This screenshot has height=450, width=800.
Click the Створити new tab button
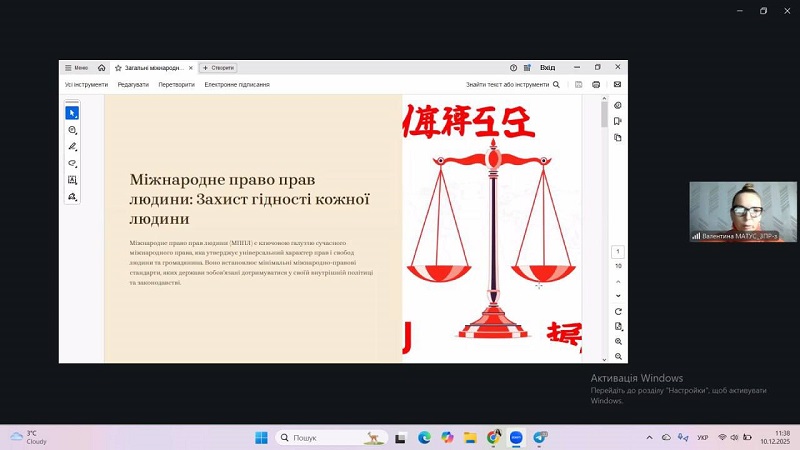[218, 68]
